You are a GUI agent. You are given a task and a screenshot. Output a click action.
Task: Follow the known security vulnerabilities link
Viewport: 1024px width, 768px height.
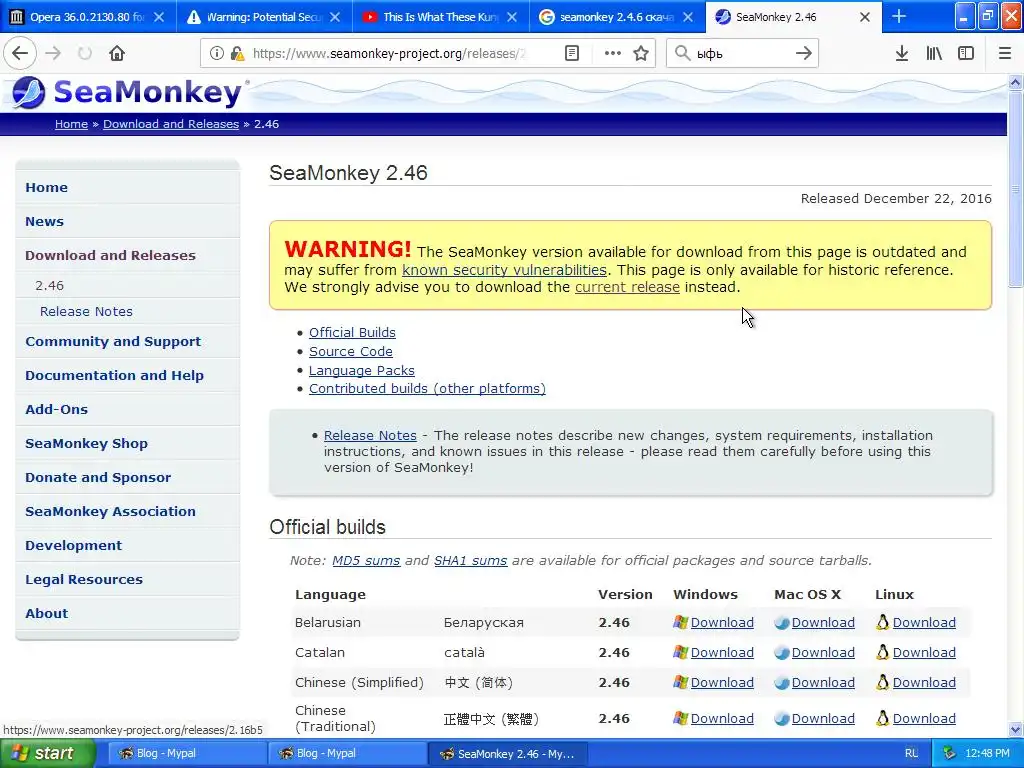coord(504,270)
